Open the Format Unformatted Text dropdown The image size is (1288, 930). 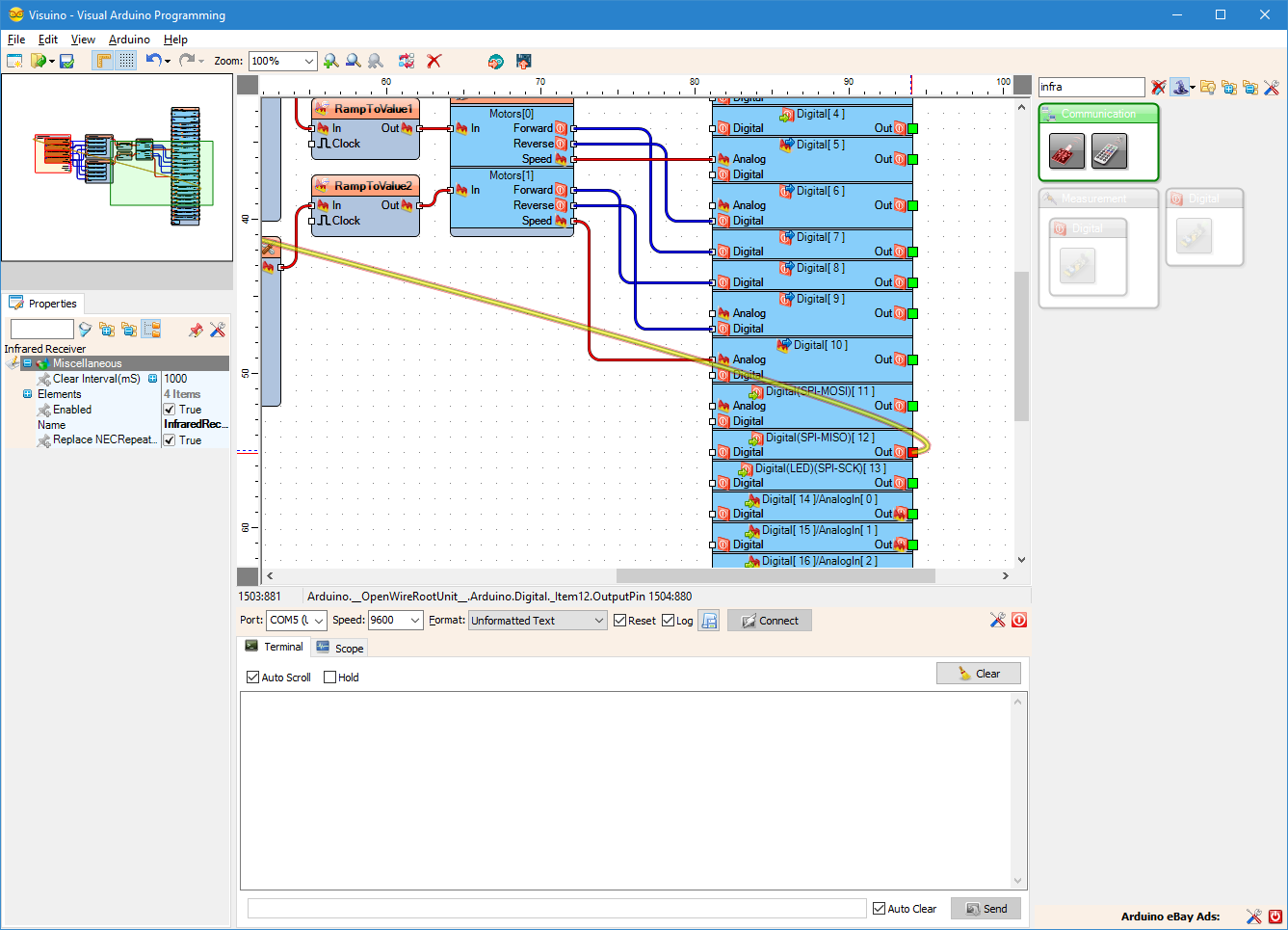(x=599, y=621)
